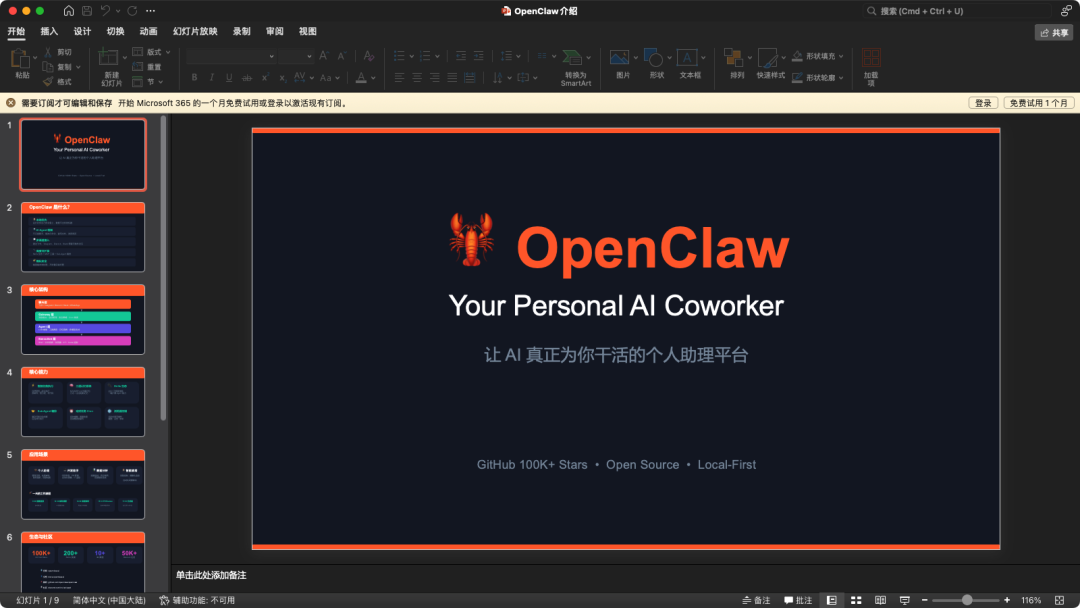Click the Cut scissors icon
Screen dimensions: 1080x608
pos(48,52)
